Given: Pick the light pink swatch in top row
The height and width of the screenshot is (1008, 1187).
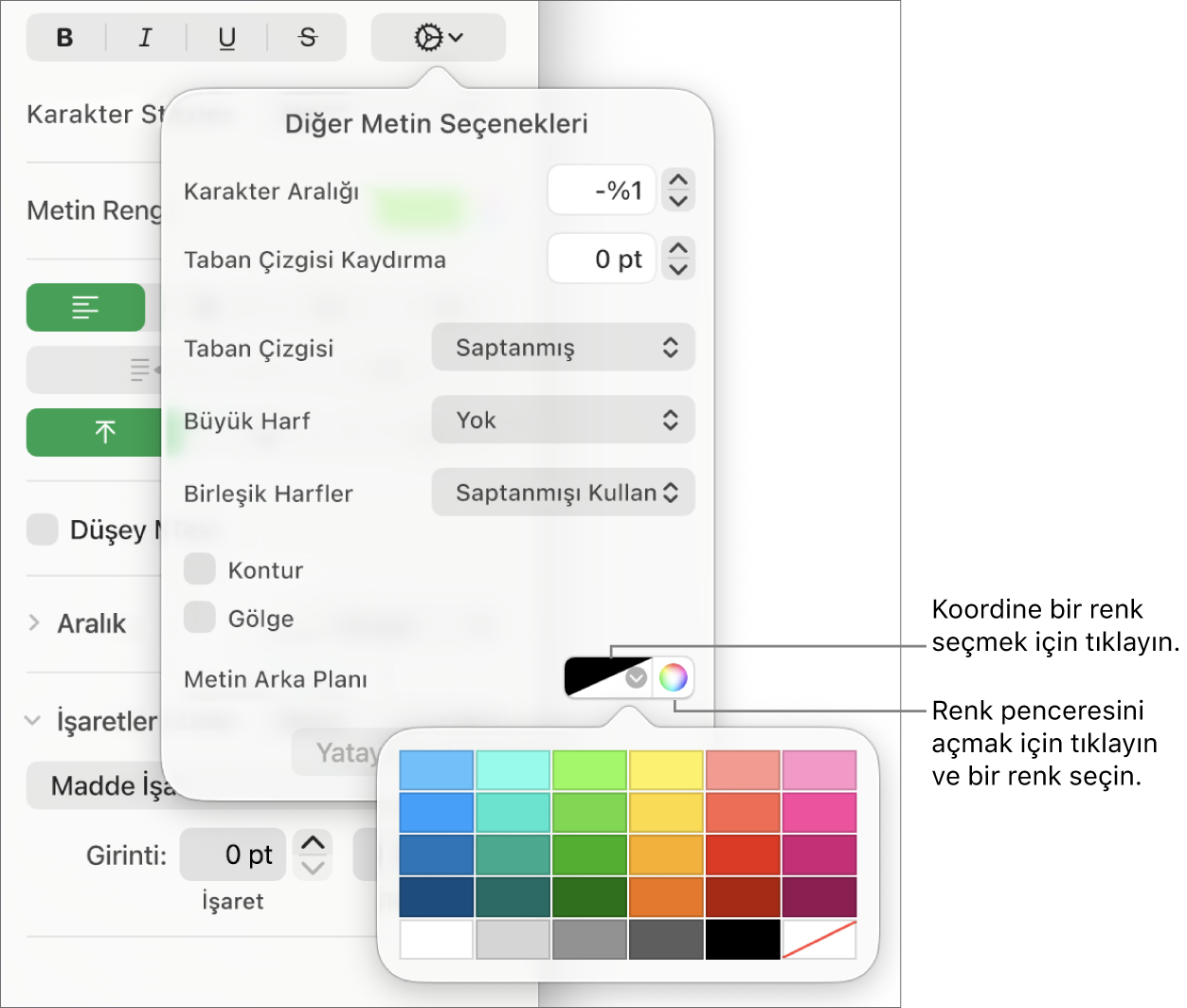Looking at the screenshot, I should click(x=819, y=770).
